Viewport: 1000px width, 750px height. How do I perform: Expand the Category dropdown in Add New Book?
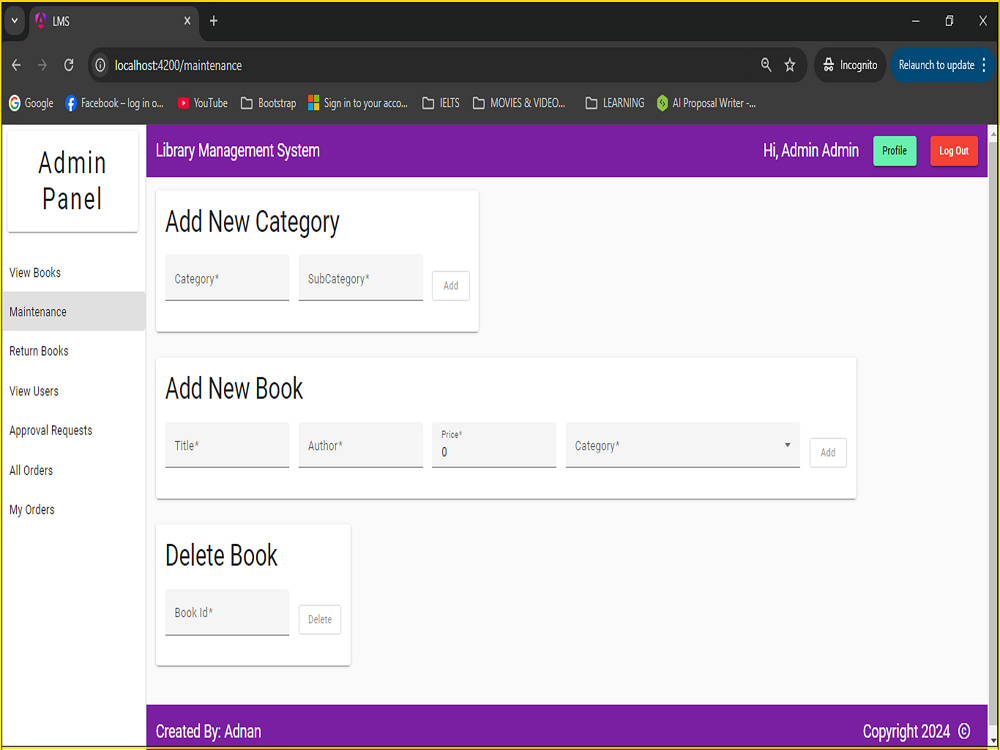pos(682,445)
